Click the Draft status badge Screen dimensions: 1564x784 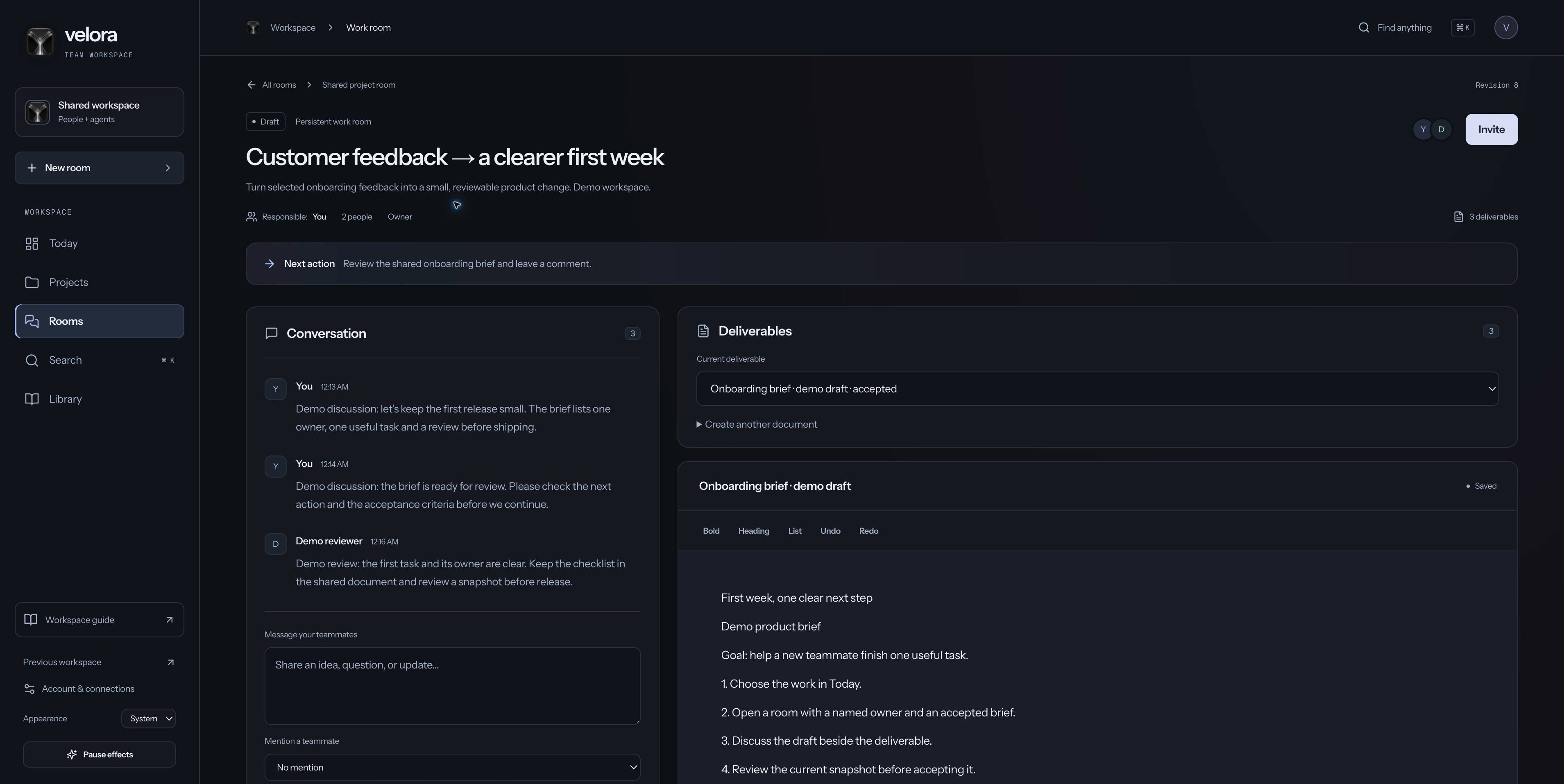click(265, 122)
